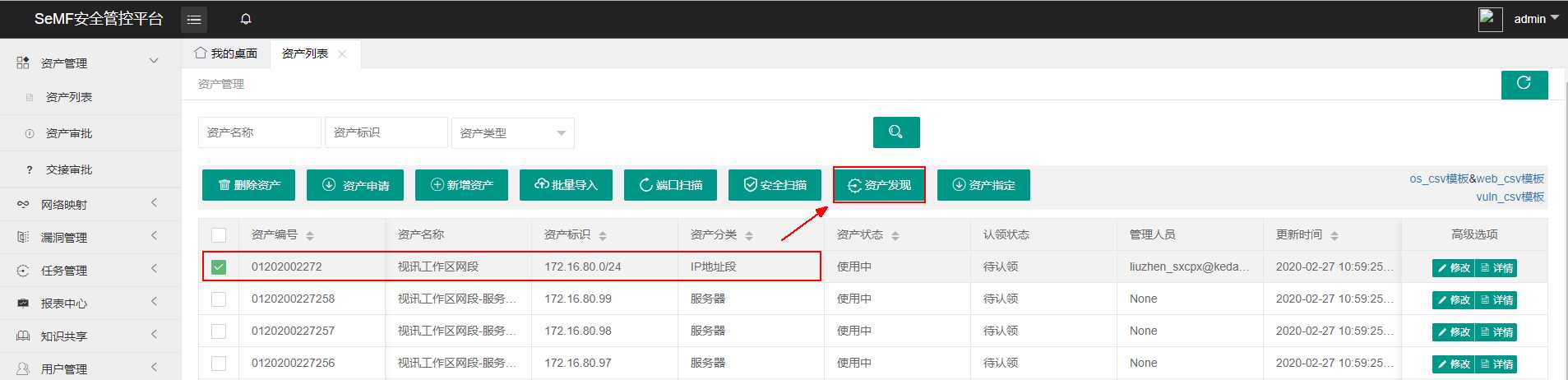Click the 资产发现 button
This screenshot has height=380, width=1568.
point(879,185)
